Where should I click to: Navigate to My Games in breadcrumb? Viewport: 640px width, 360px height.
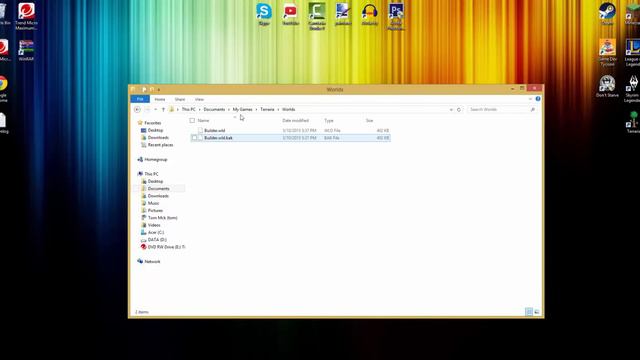pos(242,109)
